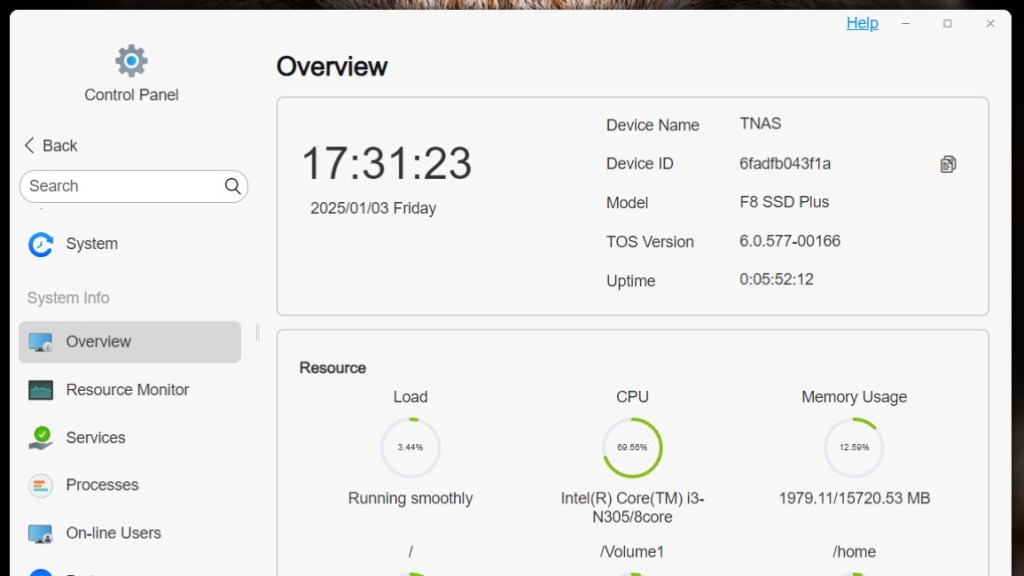The image size is (1024, 576).
Task: Click the Overview monitor icon
Action: click(x=40, y=342)
